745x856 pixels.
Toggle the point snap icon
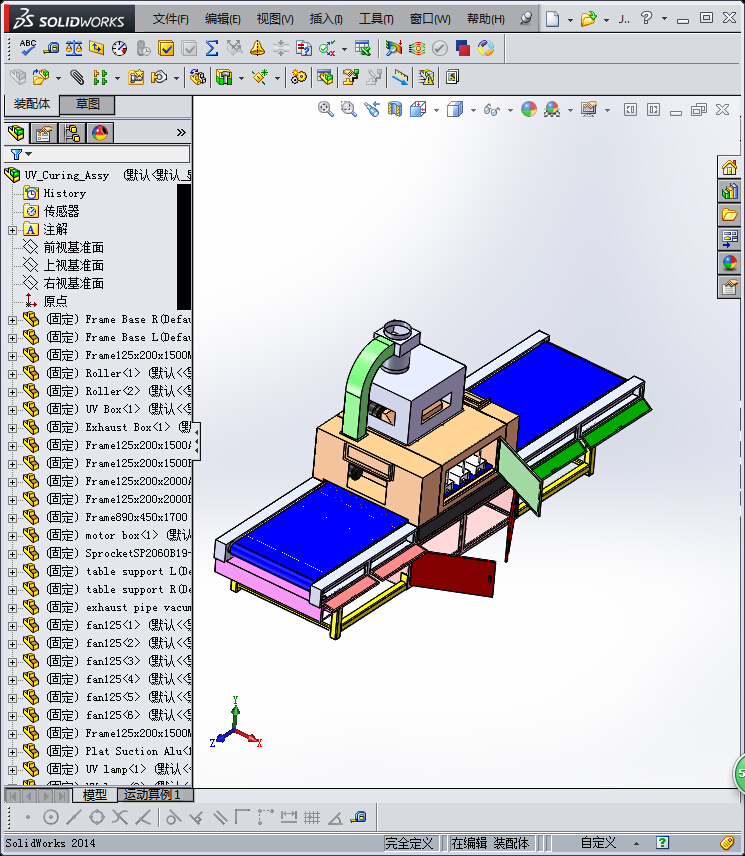click(x=28, y=817)
